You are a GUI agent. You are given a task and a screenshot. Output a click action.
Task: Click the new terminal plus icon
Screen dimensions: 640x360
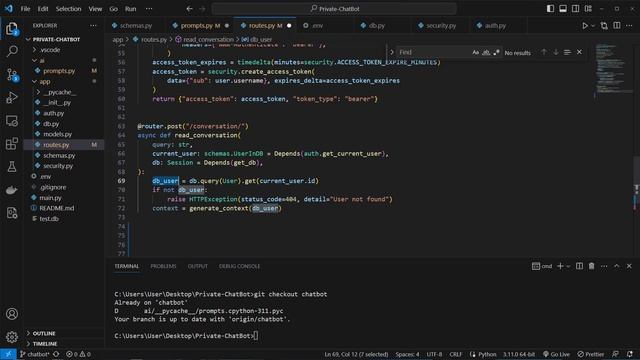click(x=560, y=266)
